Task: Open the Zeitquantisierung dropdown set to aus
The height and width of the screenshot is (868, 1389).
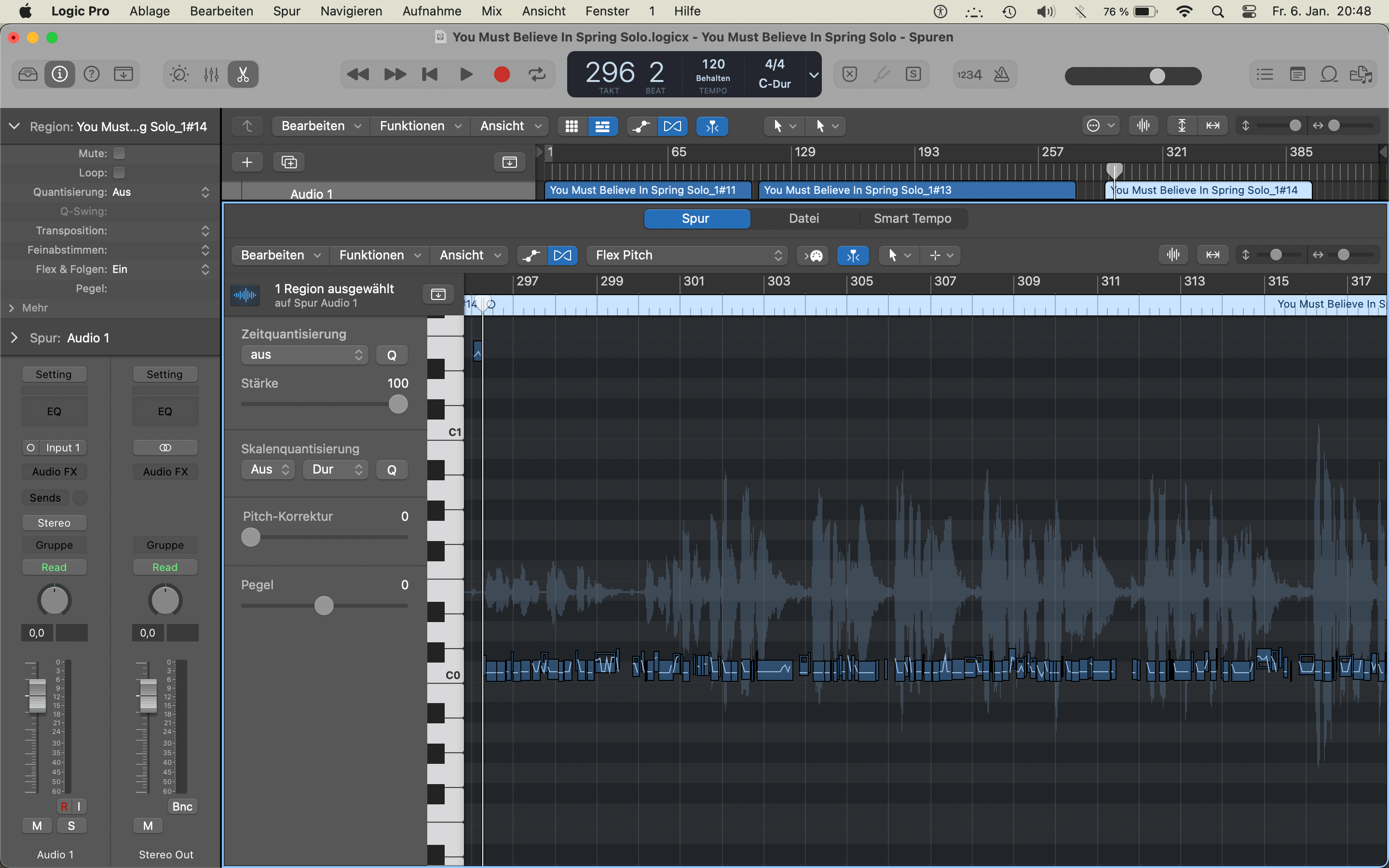Action: point(304,354)
